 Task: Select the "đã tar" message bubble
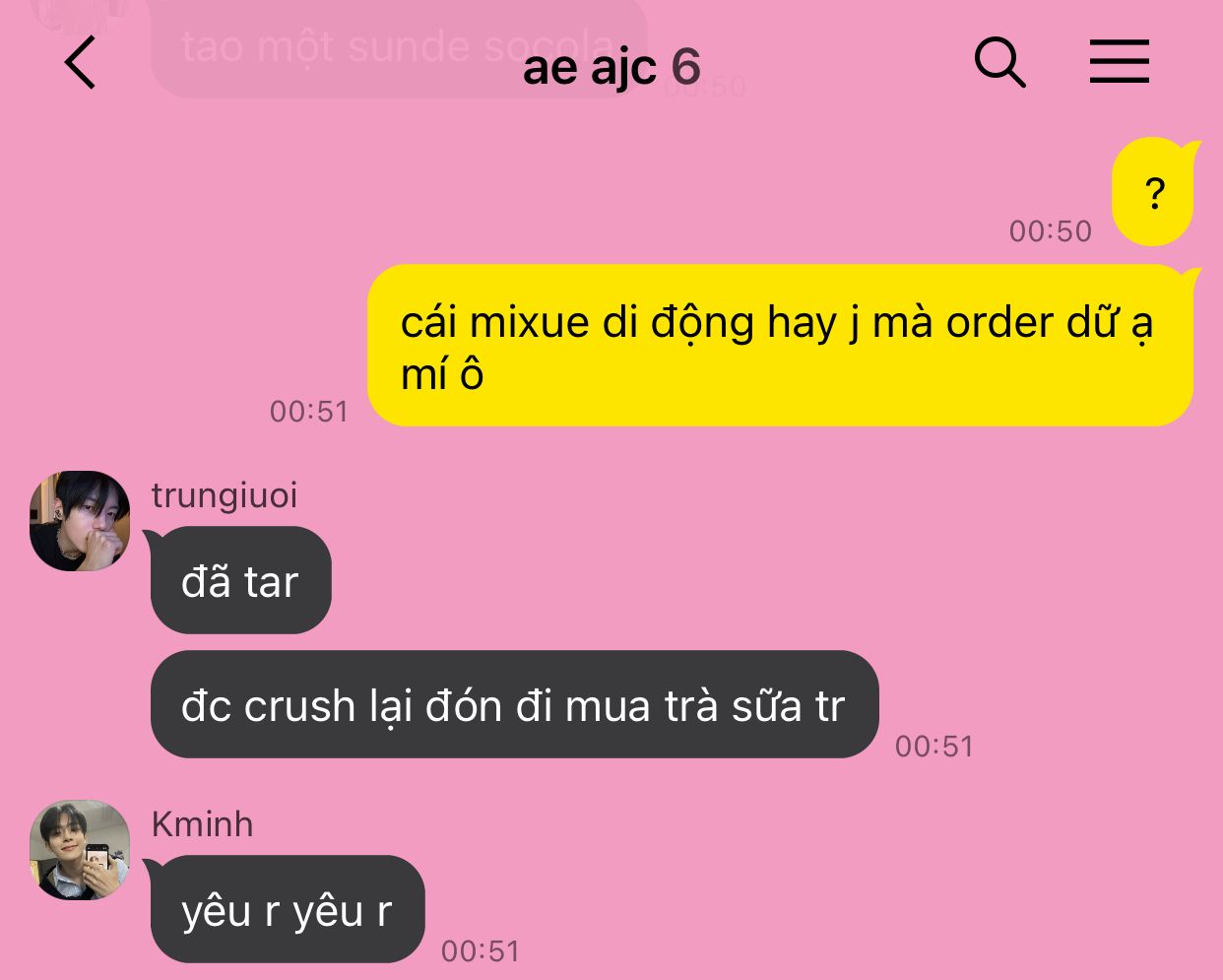tap(240, 581)
